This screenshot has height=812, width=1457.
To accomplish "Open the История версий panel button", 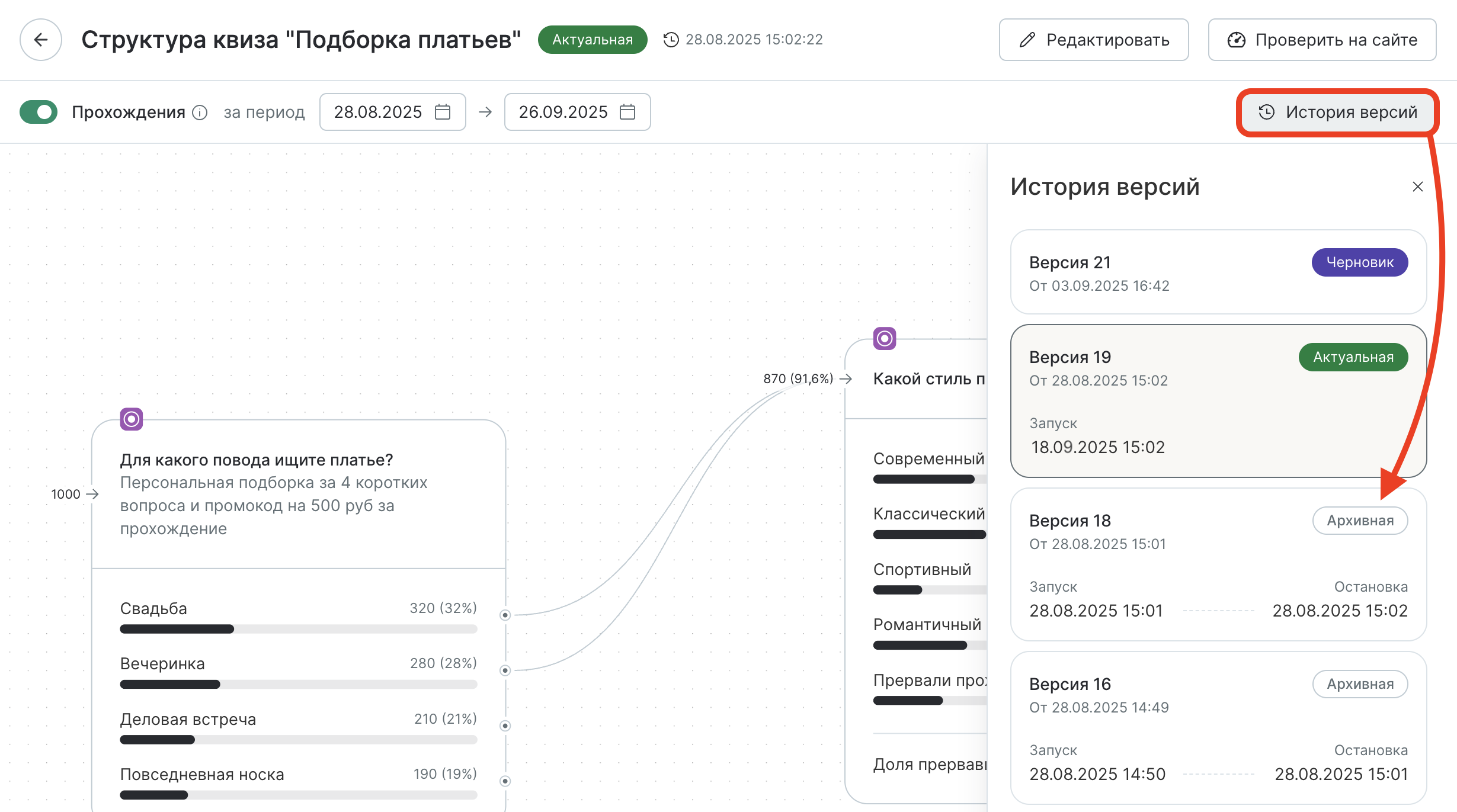I will point(1337,113).
